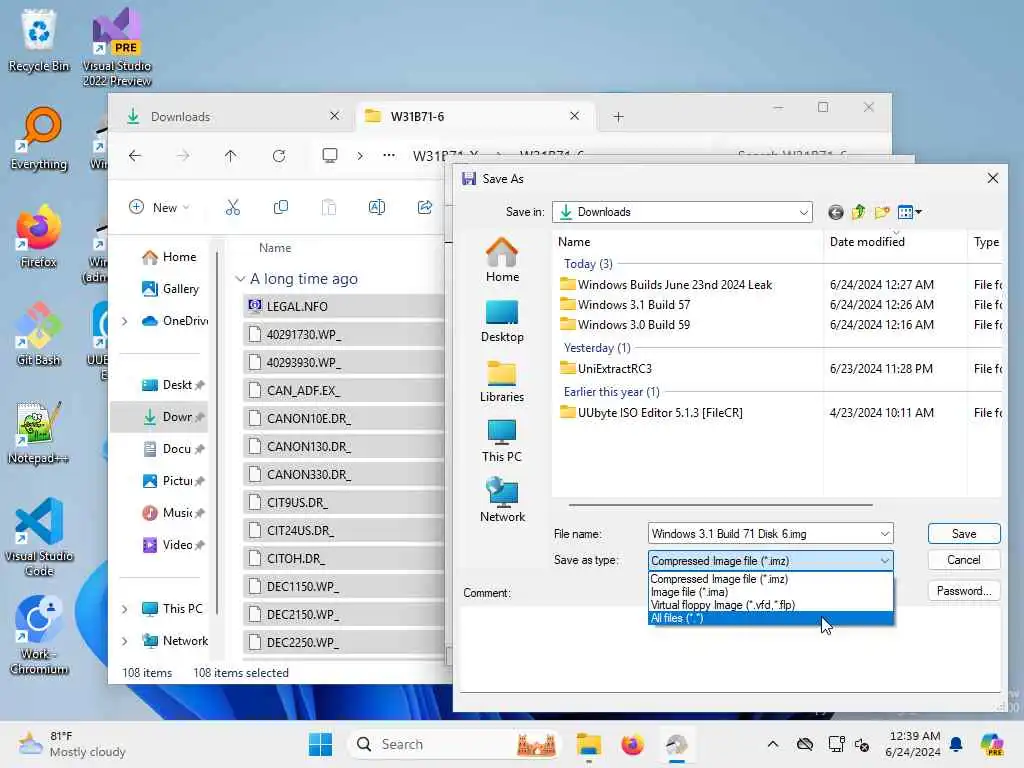Select the LEGAL.NFO file in Explorer
This screenshot has width=1024, height=768.
pyautogui.click(x=345, y=306)
